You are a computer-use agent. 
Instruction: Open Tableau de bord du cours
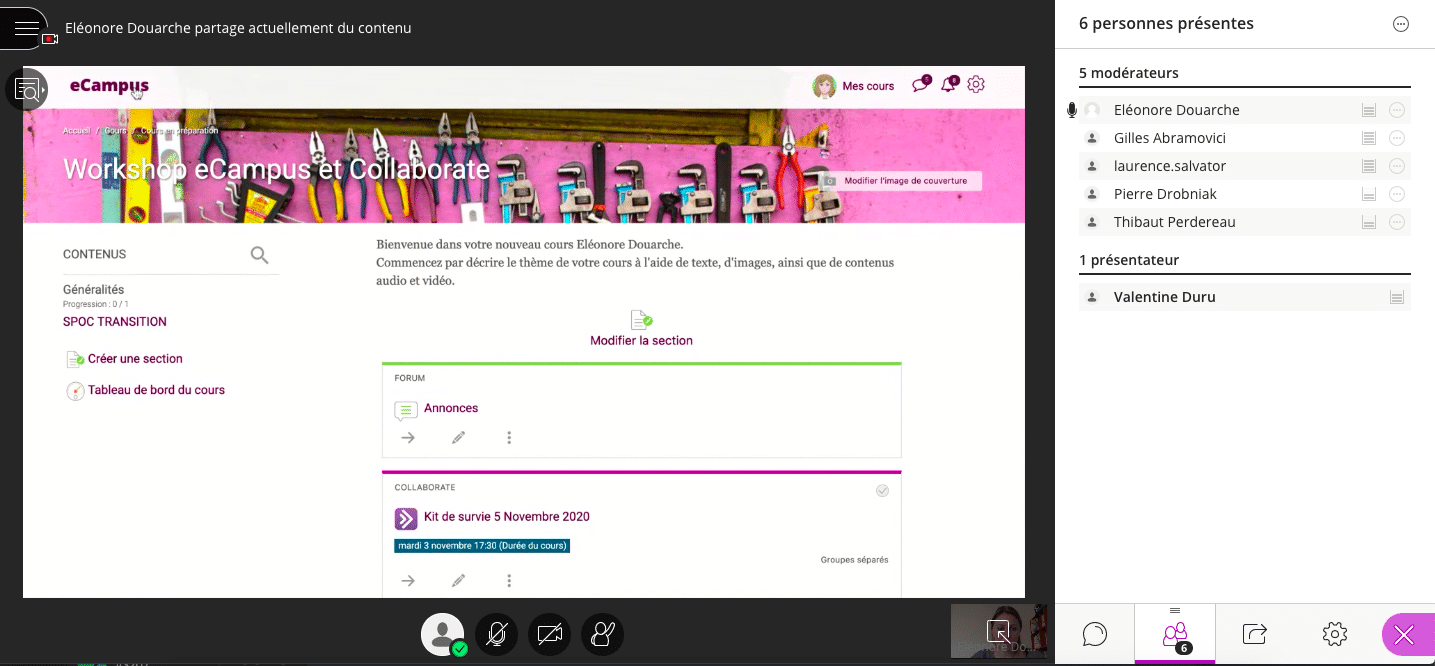tap(156, 390)
